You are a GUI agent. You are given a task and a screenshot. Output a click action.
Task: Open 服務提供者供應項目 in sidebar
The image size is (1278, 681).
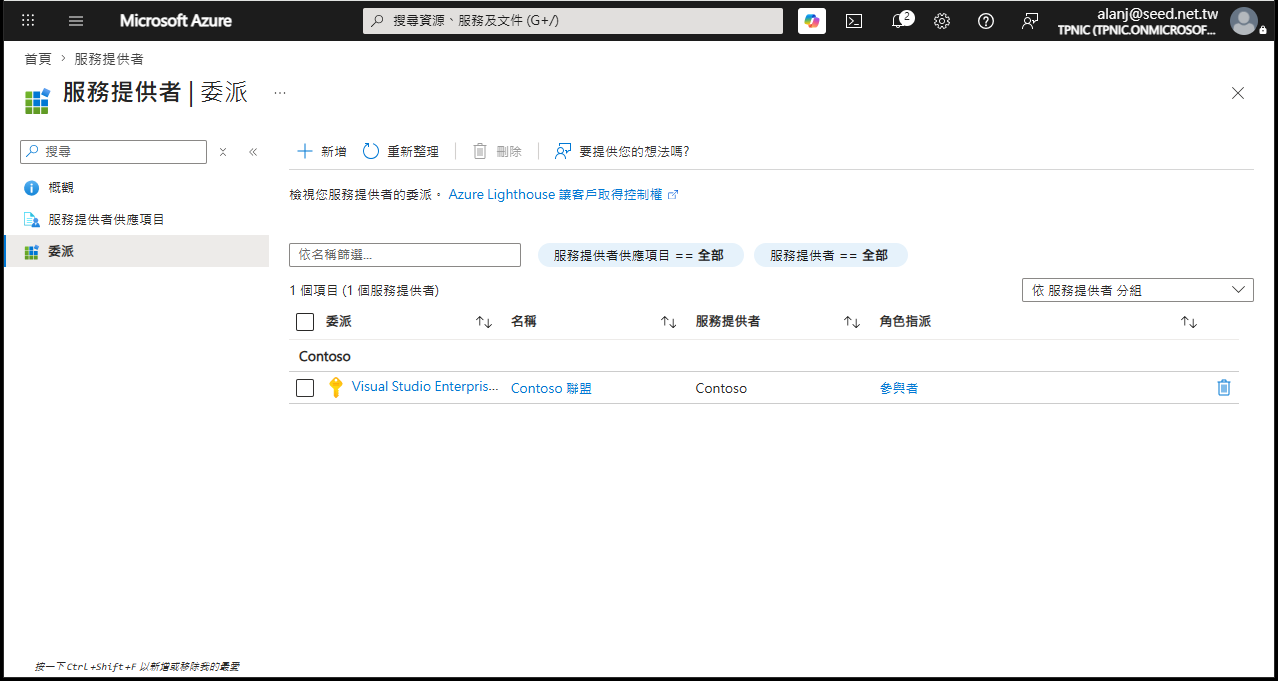[x=136, y=219]
